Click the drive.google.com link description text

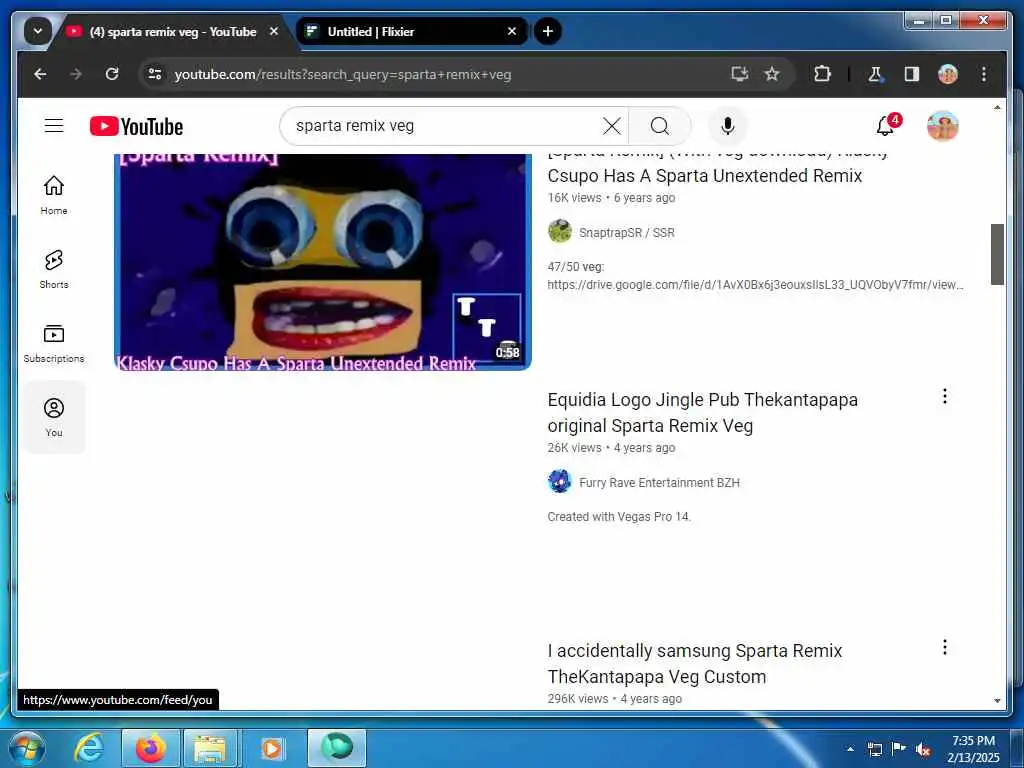point(755,285)
